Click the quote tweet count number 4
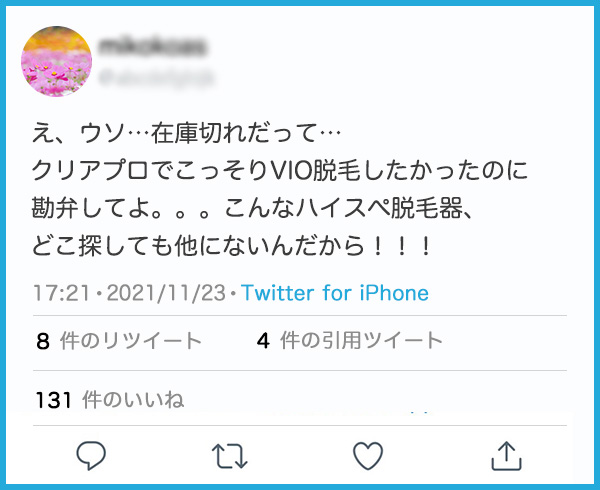The width and height of the screenshot is (600, 490). (263, 341)
